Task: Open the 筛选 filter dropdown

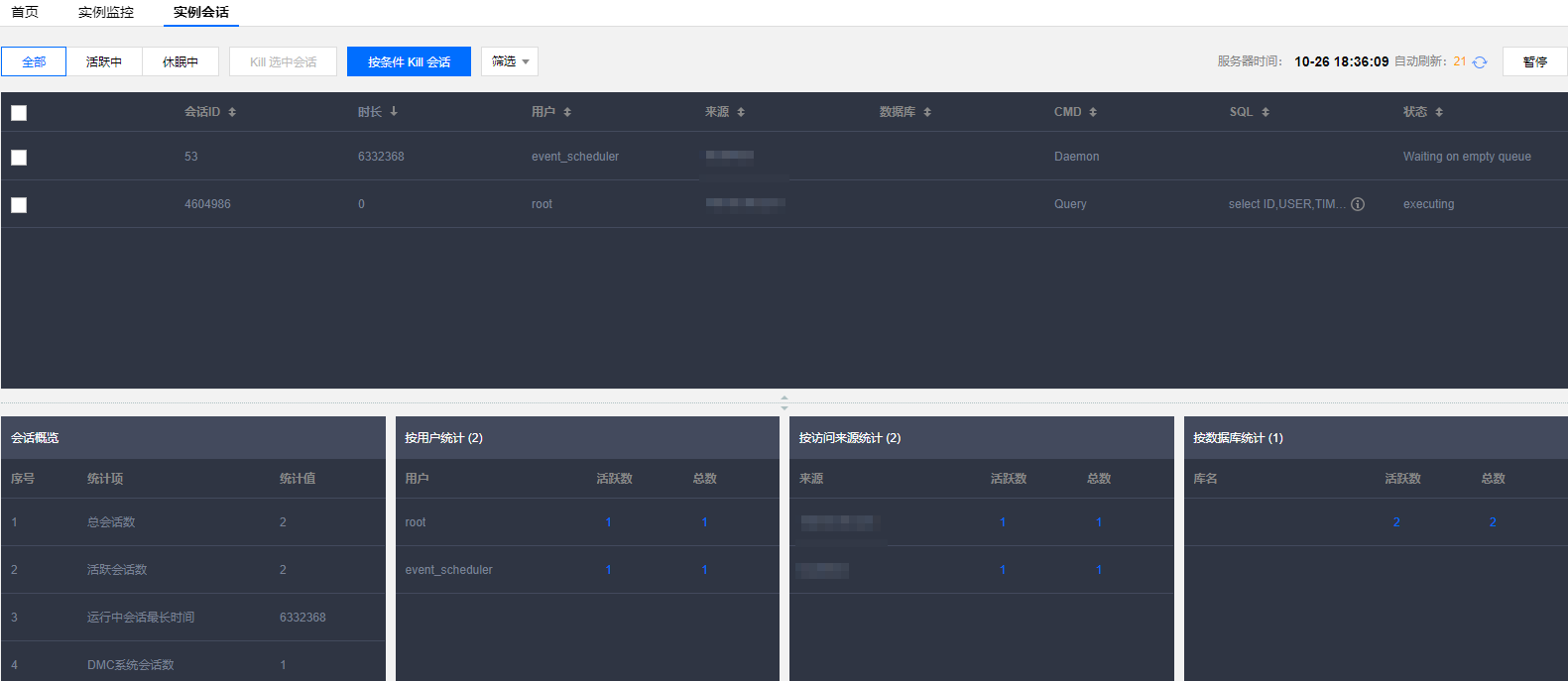Action: [510, 61]
